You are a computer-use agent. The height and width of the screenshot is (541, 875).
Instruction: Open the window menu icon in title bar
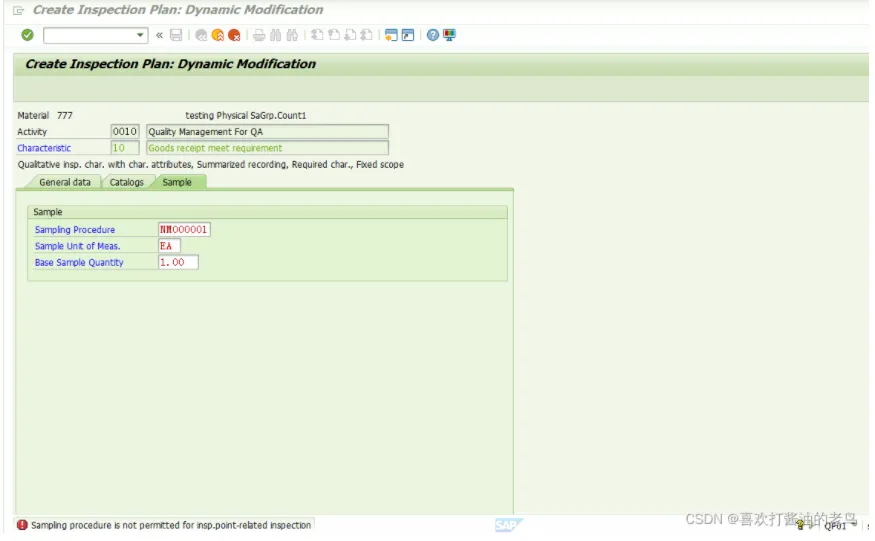point(18,10)
